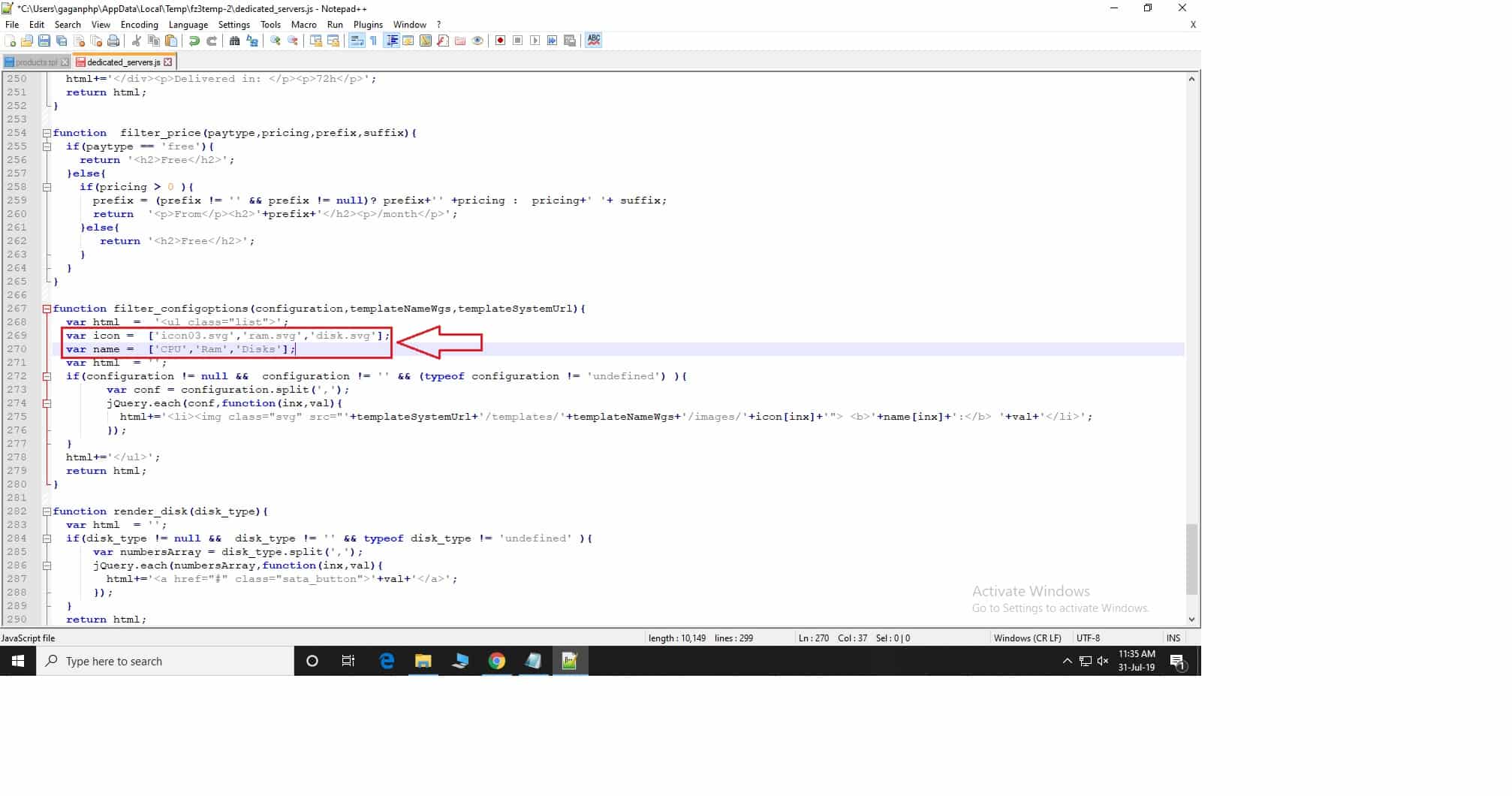This screenshot has height=796, width=1512.
Task: Click the Zoom In magnifier icon
Action: [276, 41]
